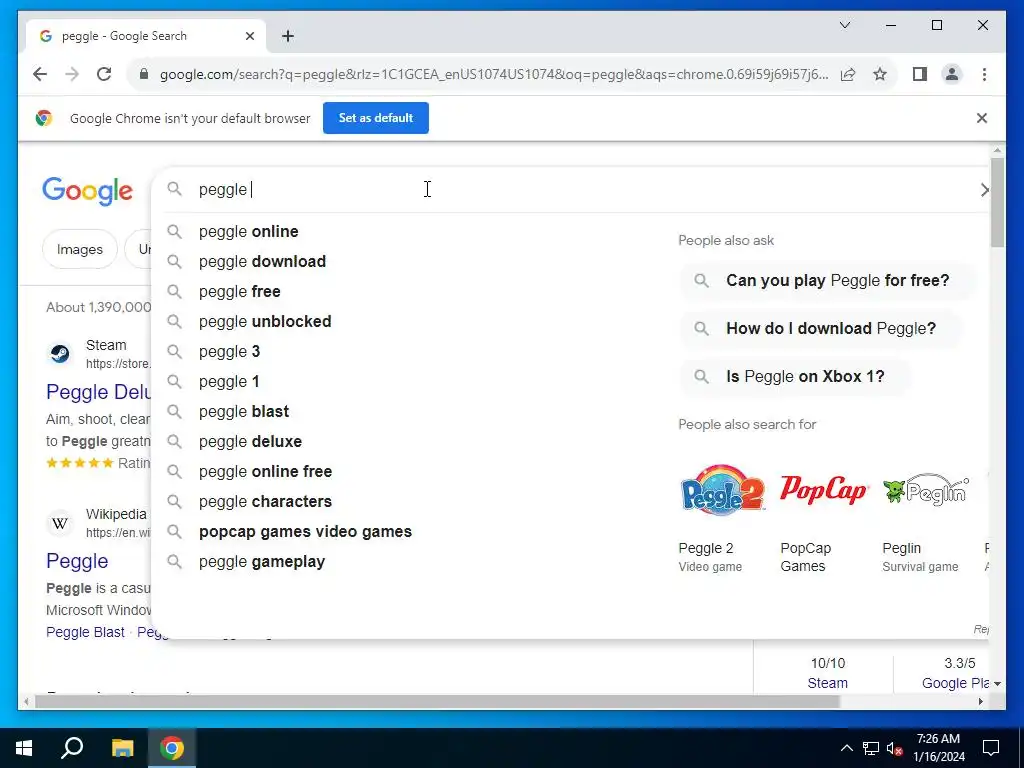Viewport: 1024px width, 768px height.
Task: View site information lock icon
Action: (x=144, y=74)
